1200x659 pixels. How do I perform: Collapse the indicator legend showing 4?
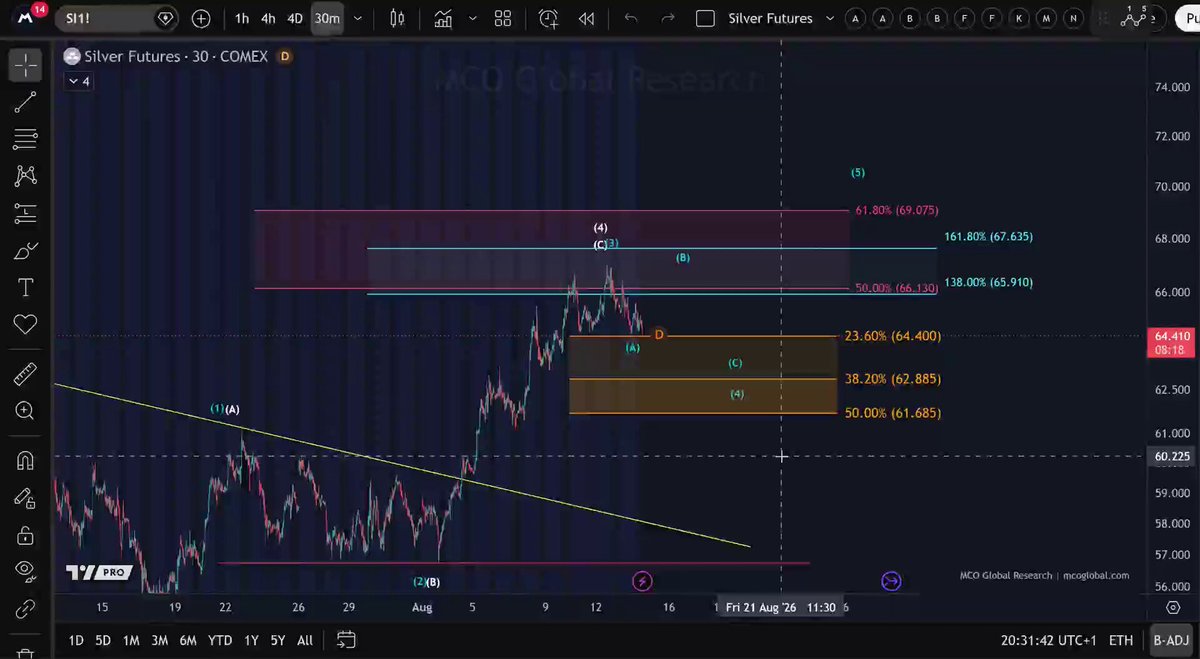79,82
